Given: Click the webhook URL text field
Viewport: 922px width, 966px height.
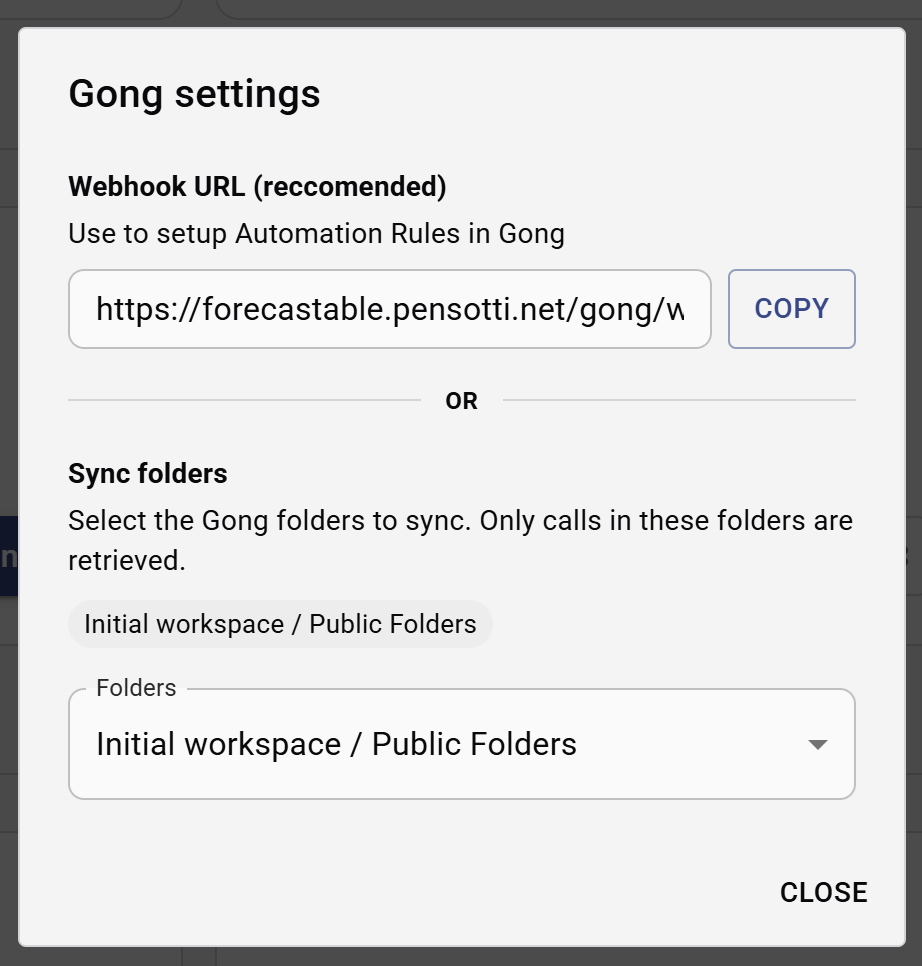Looking at the screenshot, I should pos(390,309).
